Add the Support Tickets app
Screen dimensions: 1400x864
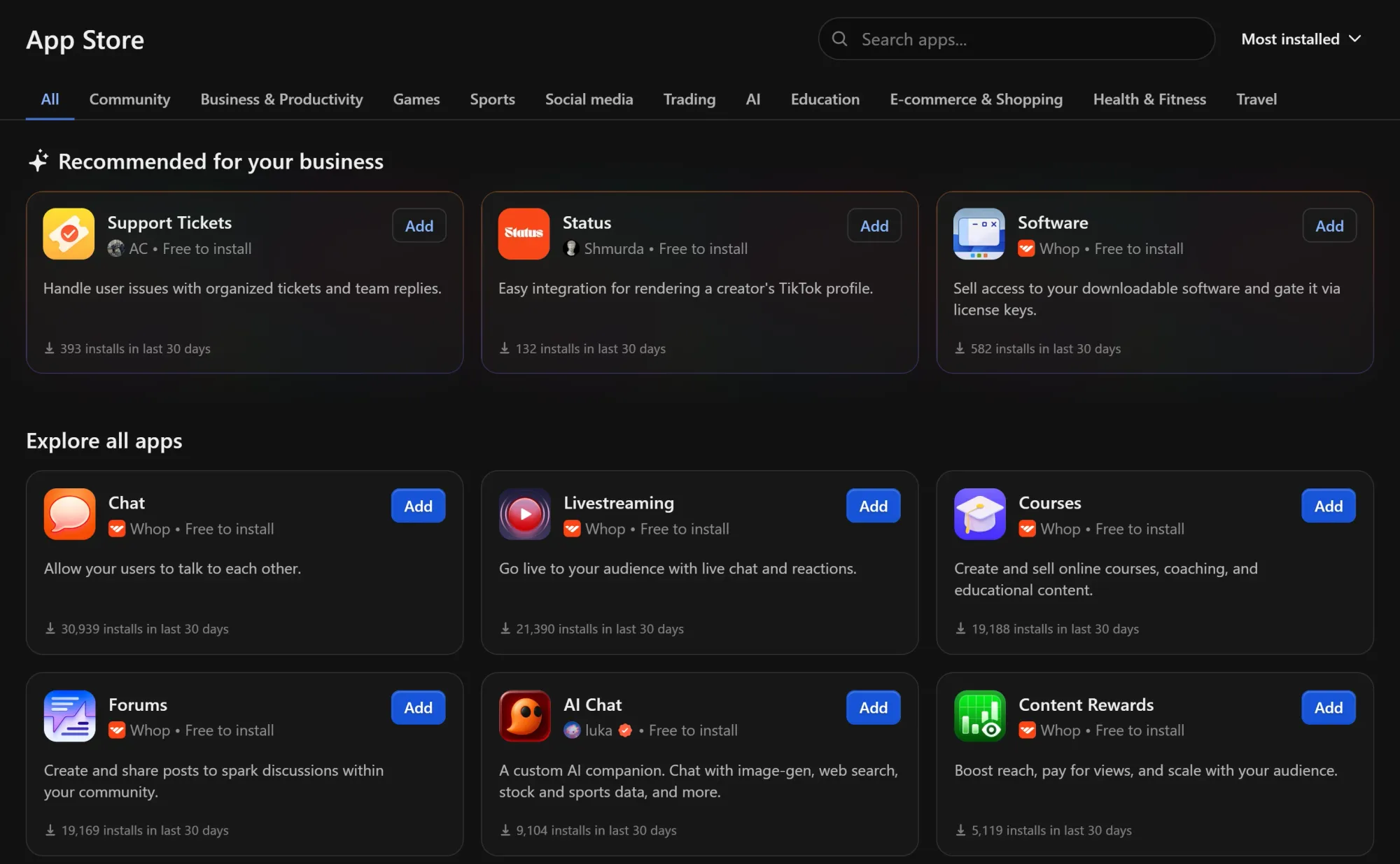(419, 225)
